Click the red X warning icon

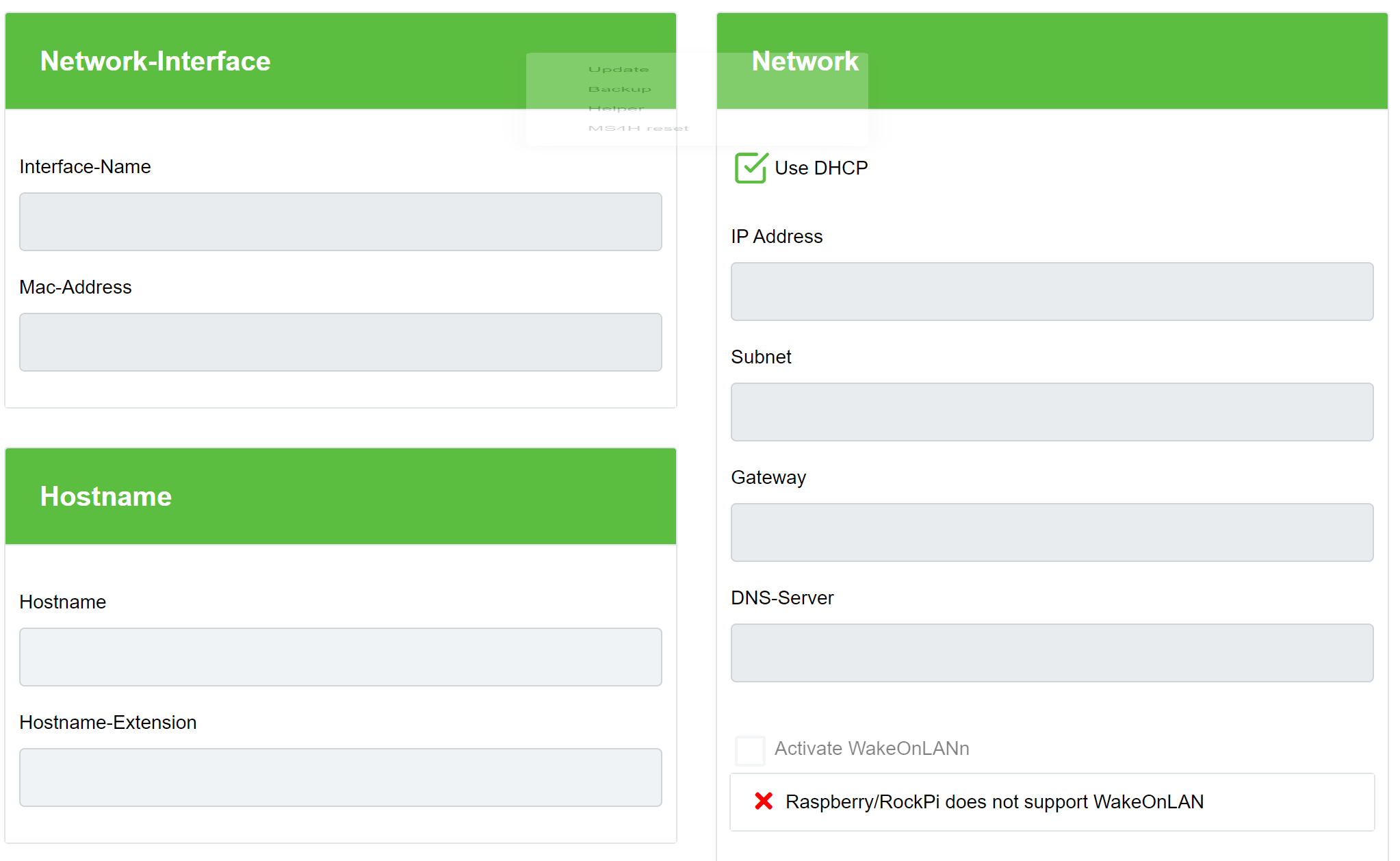click(764, 801)
